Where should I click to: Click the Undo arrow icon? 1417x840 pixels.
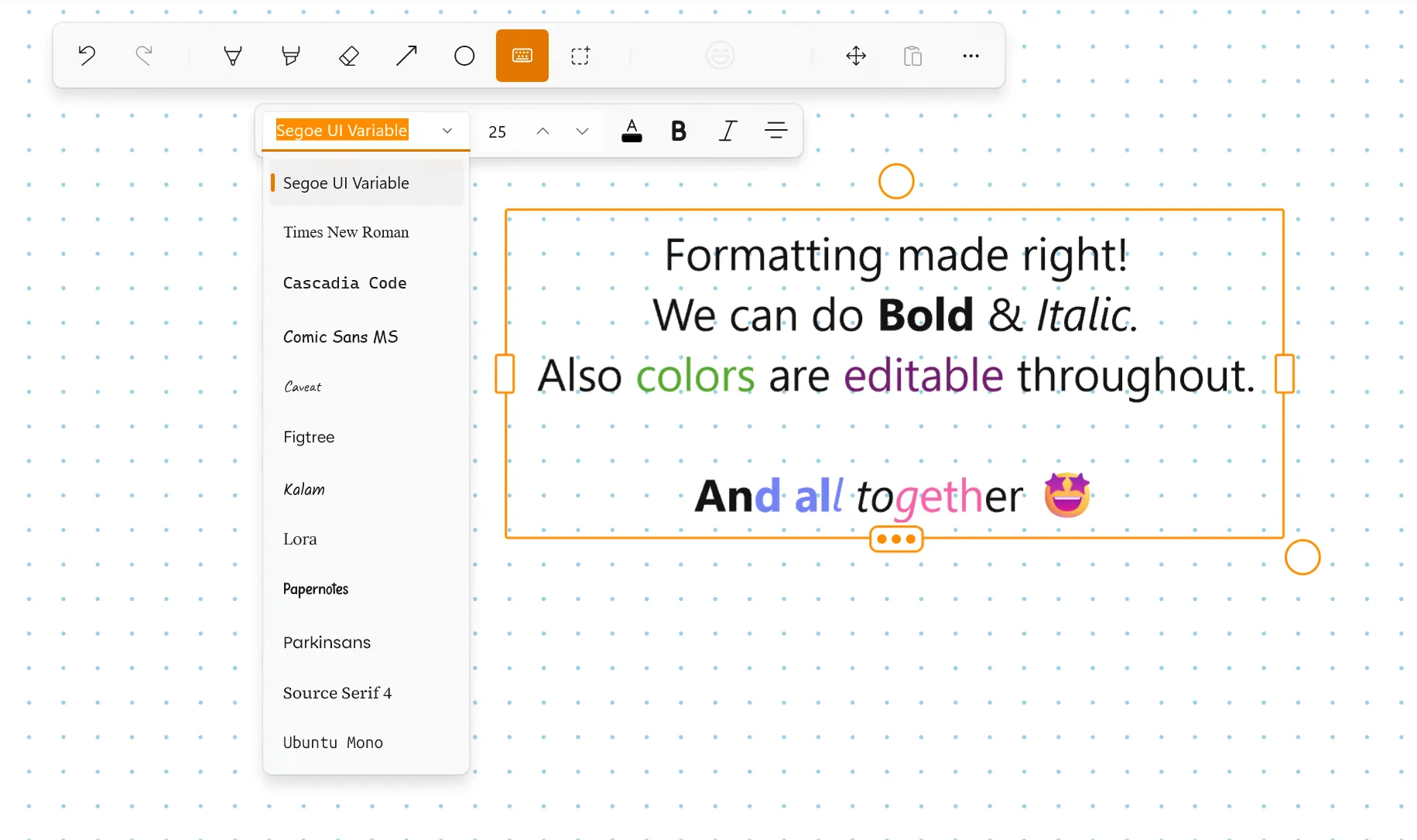87,56
